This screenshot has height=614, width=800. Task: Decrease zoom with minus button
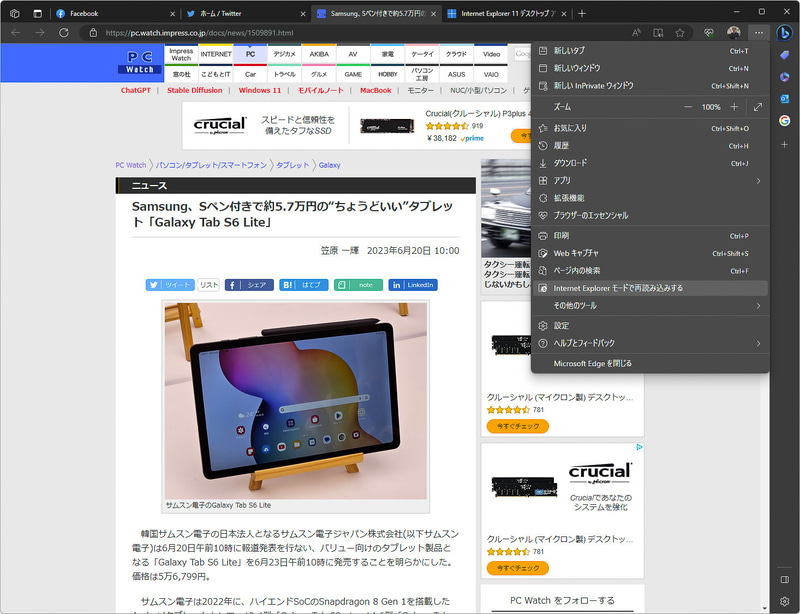coord(688,107)
